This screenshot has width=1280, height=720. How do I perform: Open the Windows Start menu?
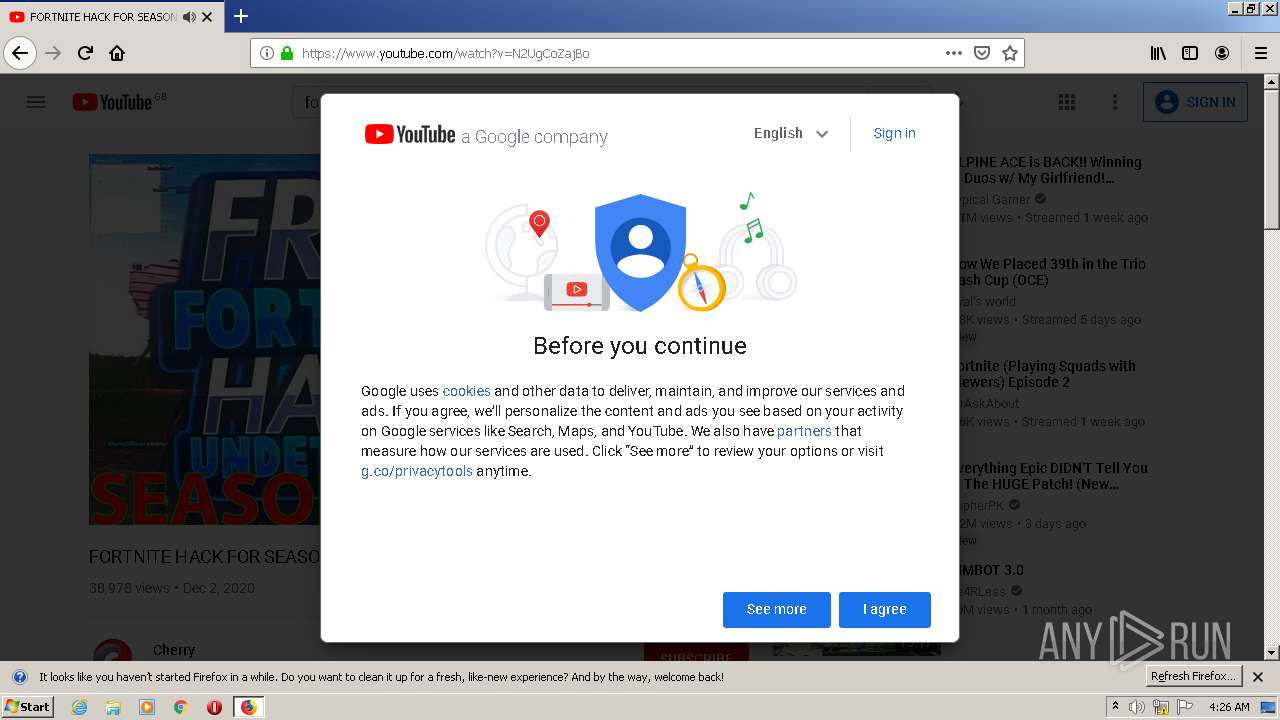pyautogui.click(x=27, y=706)
